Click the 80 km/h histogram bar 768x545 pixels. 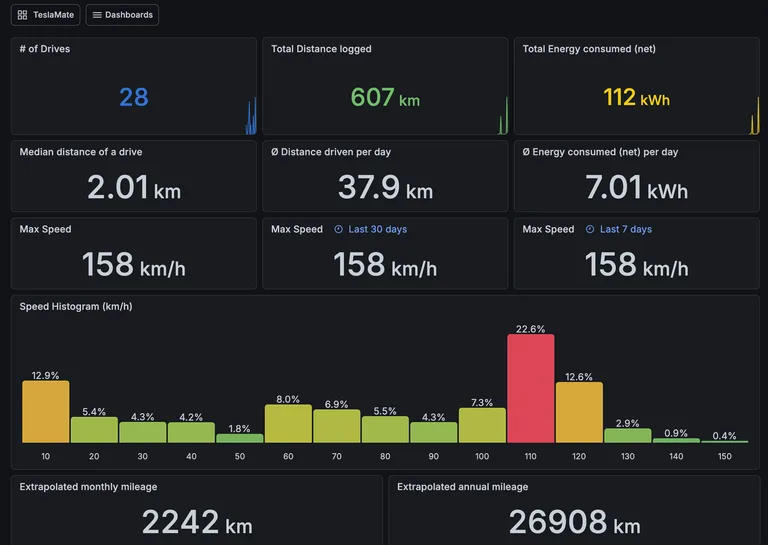pyautogui.click(x=385, y=430)
